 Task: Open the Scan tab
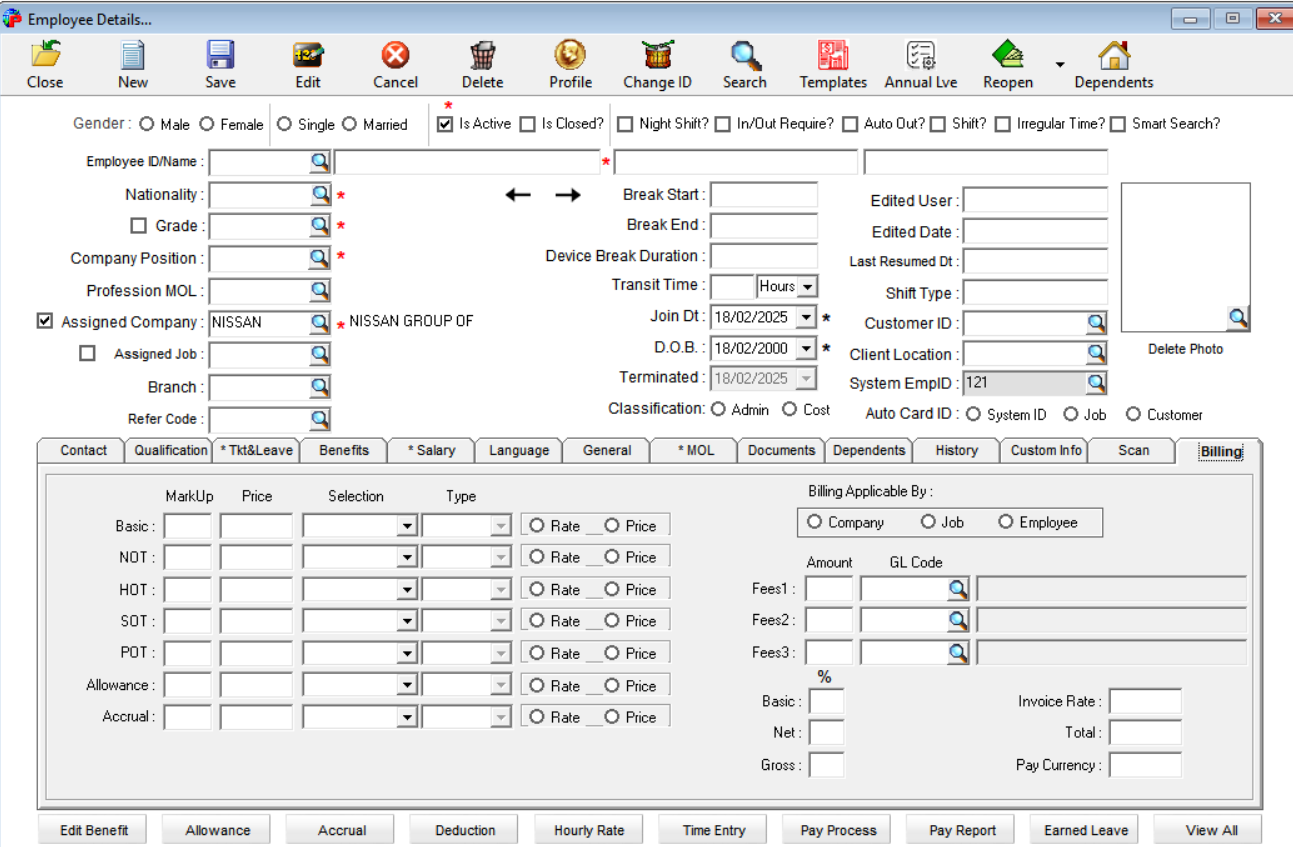[x=1133, y=451]
